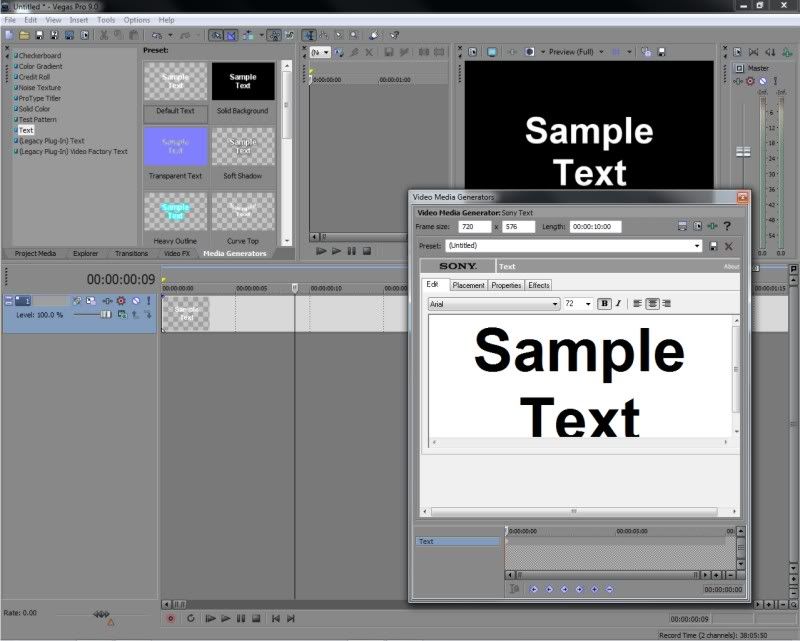800x641 pixels.
Task: Select Credit Roll generator in list
Action: pyautogui.click(x=34, y=77)
